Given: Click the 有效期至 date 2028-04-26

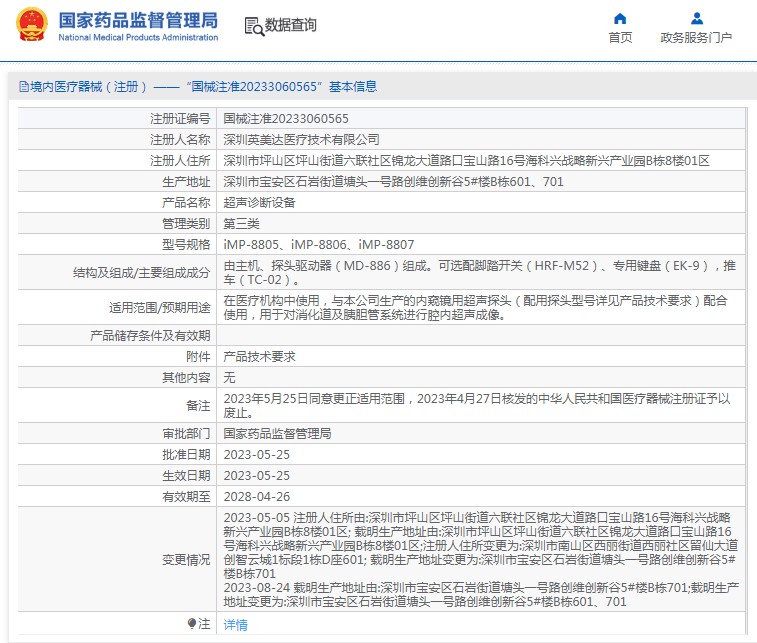Looking at the screenshot, I should [x=256, y=496].
